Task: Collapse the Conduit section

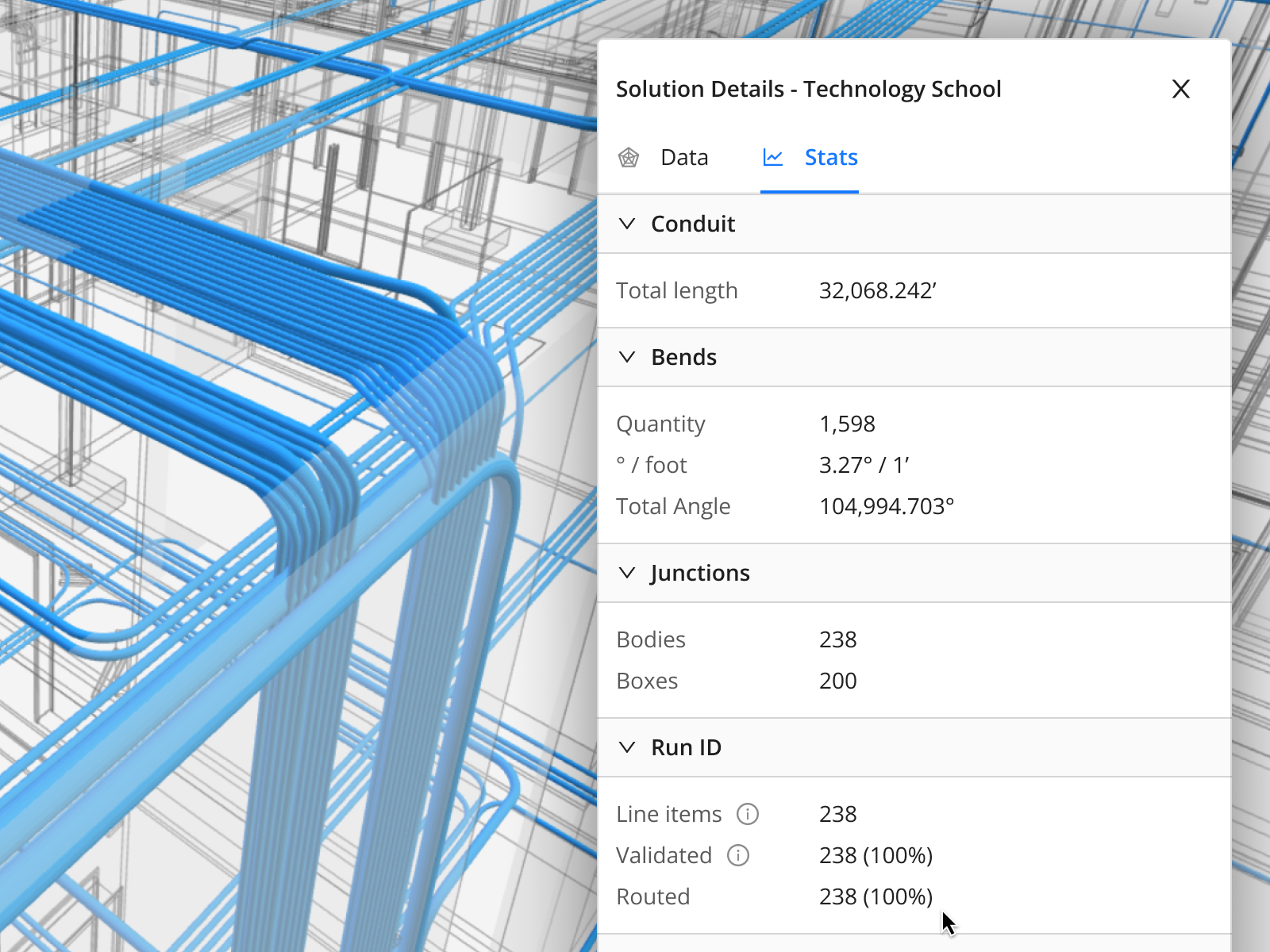Action: tap(628, 225)
